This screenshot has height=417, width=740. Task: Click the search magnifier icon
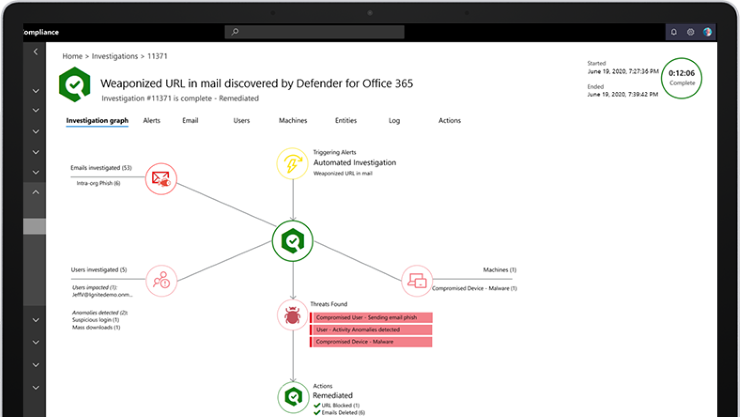pos(235,32)
